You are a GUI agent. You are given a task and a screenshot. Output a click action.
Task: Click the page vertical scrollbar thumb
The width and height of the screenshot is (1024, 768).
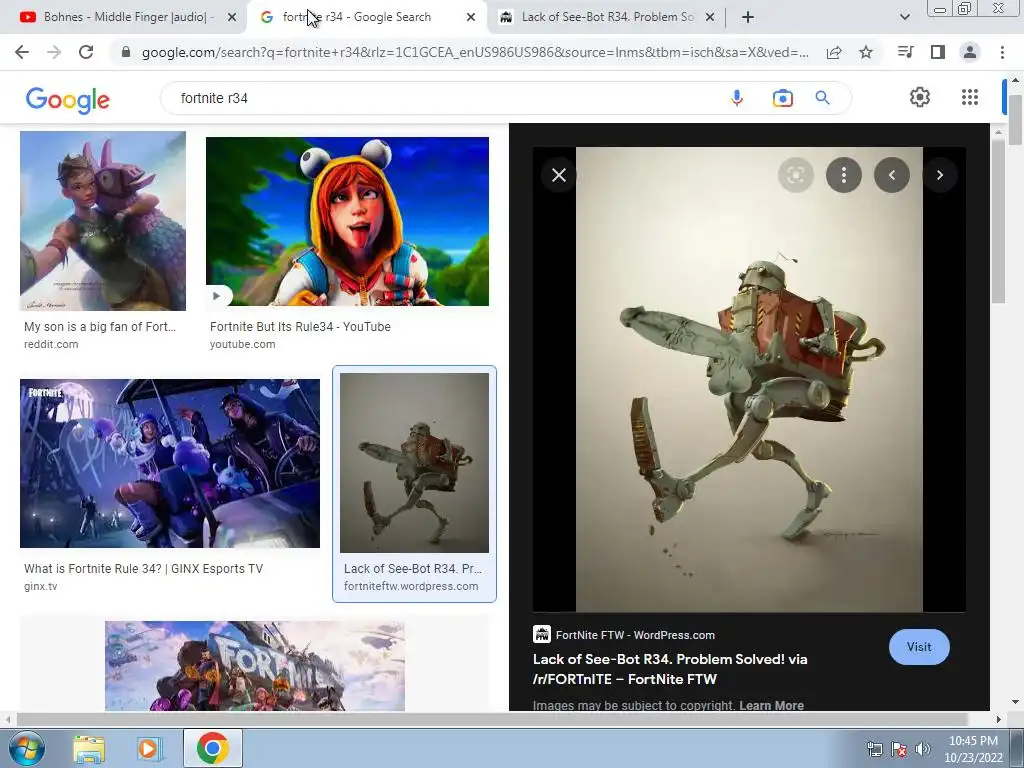[1015, 119]
